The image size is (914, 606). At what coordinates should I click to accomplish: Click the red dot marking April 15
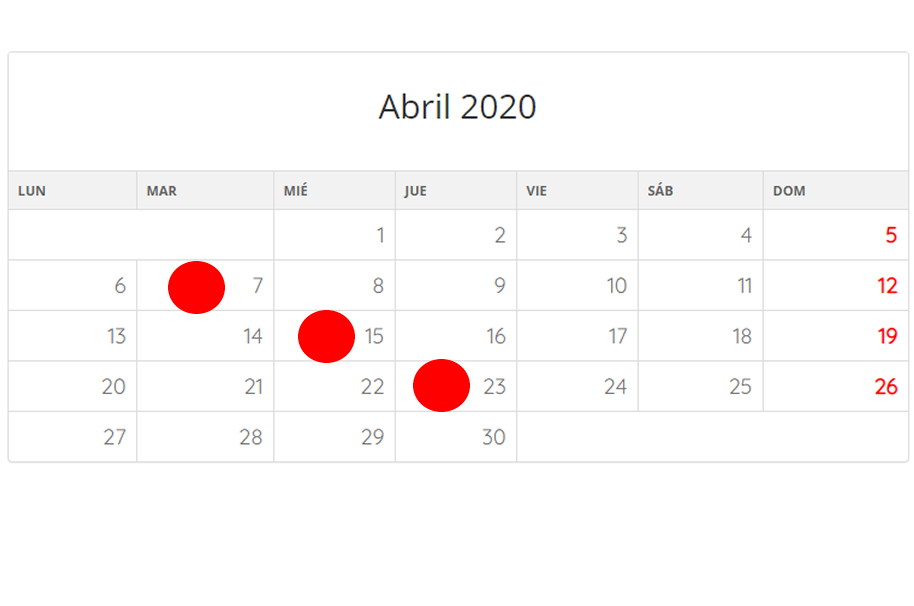tap(326, 336)
